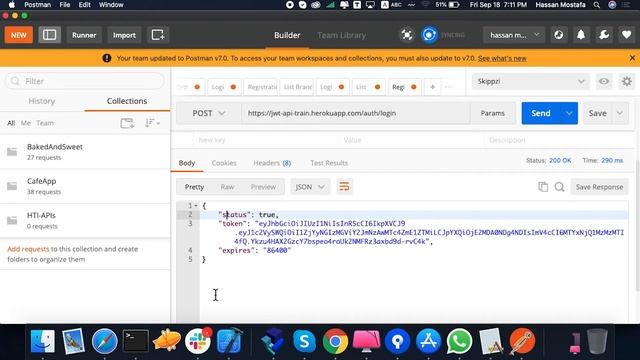Click the new collection folder icon
This screenshot has height=360, width=640.
click(x=127, y=123)
